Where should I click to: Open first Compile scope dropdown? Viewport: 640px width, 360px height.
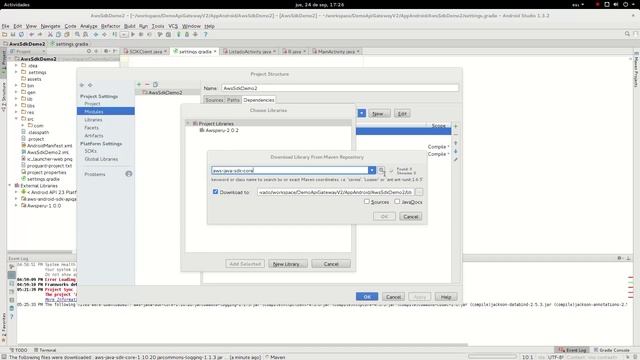click(x=438, y=147)
